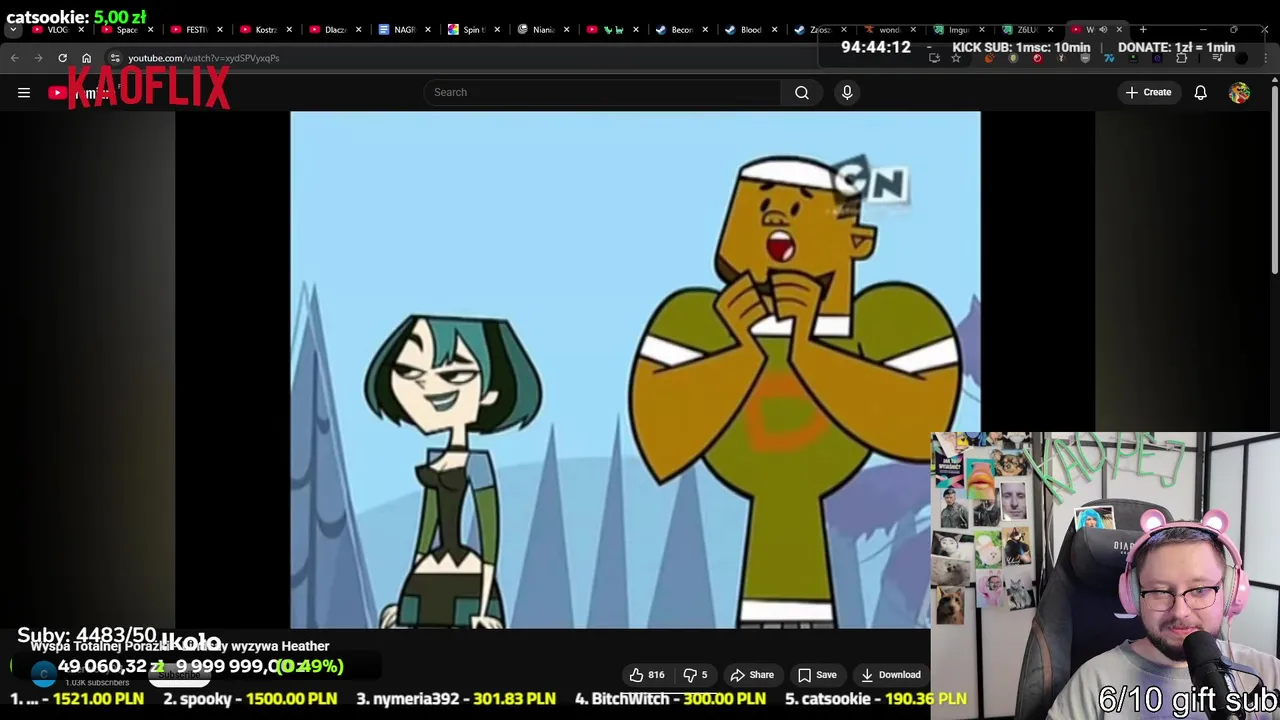Switch to the Spin tab
1280x720 pixels.
click(x=472, y=30)
